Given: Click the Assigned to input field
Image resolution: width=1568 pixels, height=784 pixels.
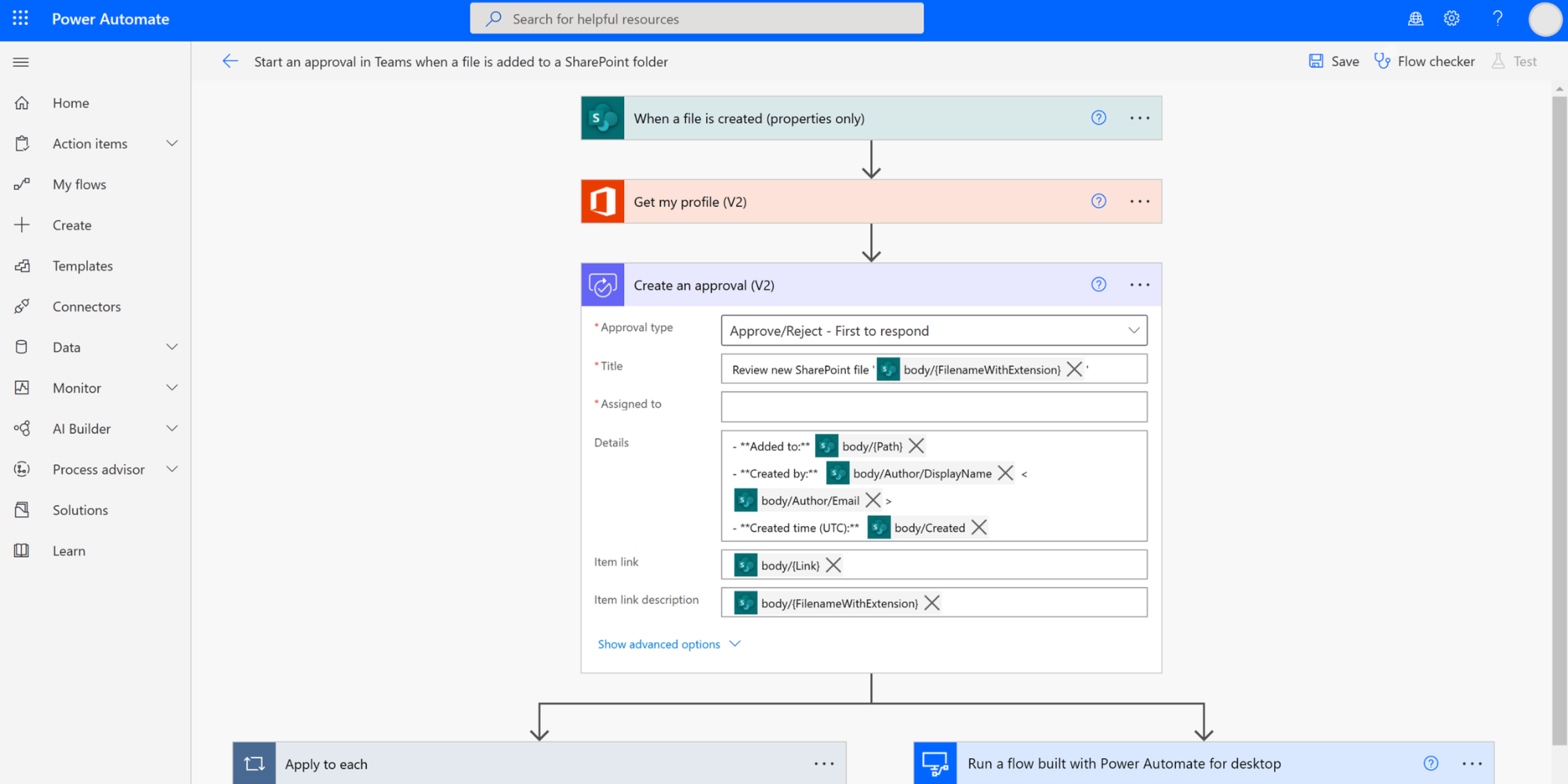Looking at the screenshot, I should (934, 407).
